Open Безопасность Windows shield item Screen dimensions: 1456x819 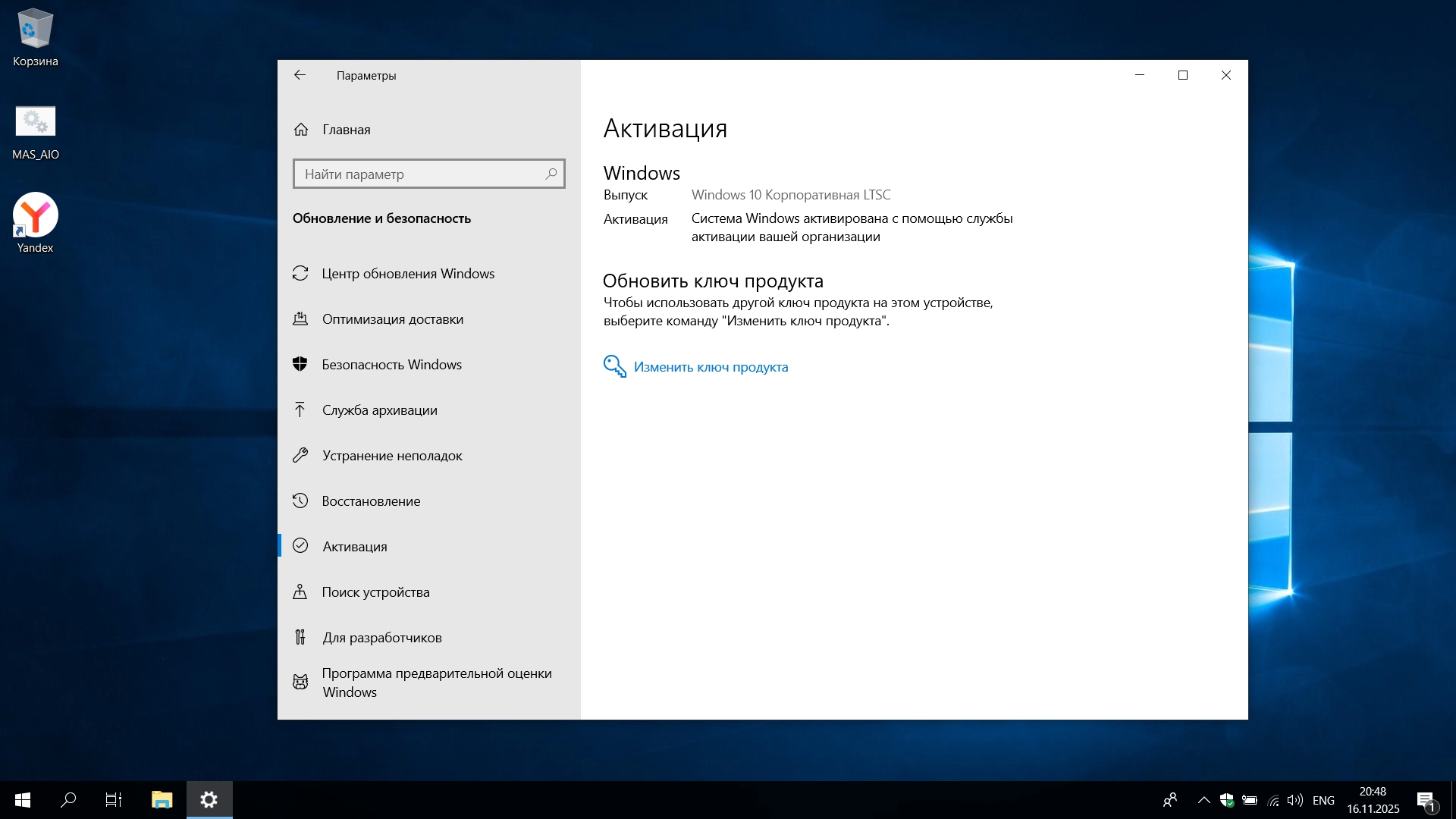tap(391, 365)
